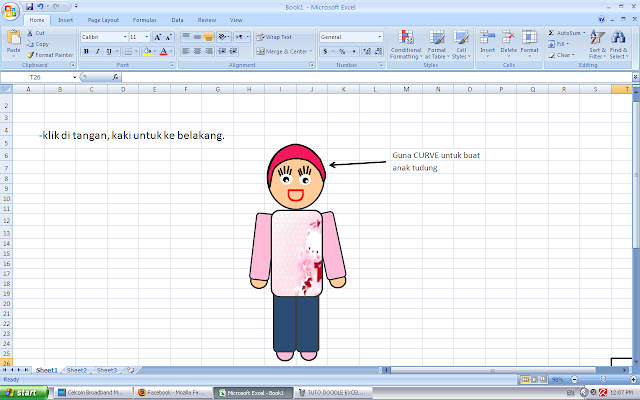Screen dimensions: 640x400
Task: Click the Insert Worksheet tab icon
Action: click(131, 370)
